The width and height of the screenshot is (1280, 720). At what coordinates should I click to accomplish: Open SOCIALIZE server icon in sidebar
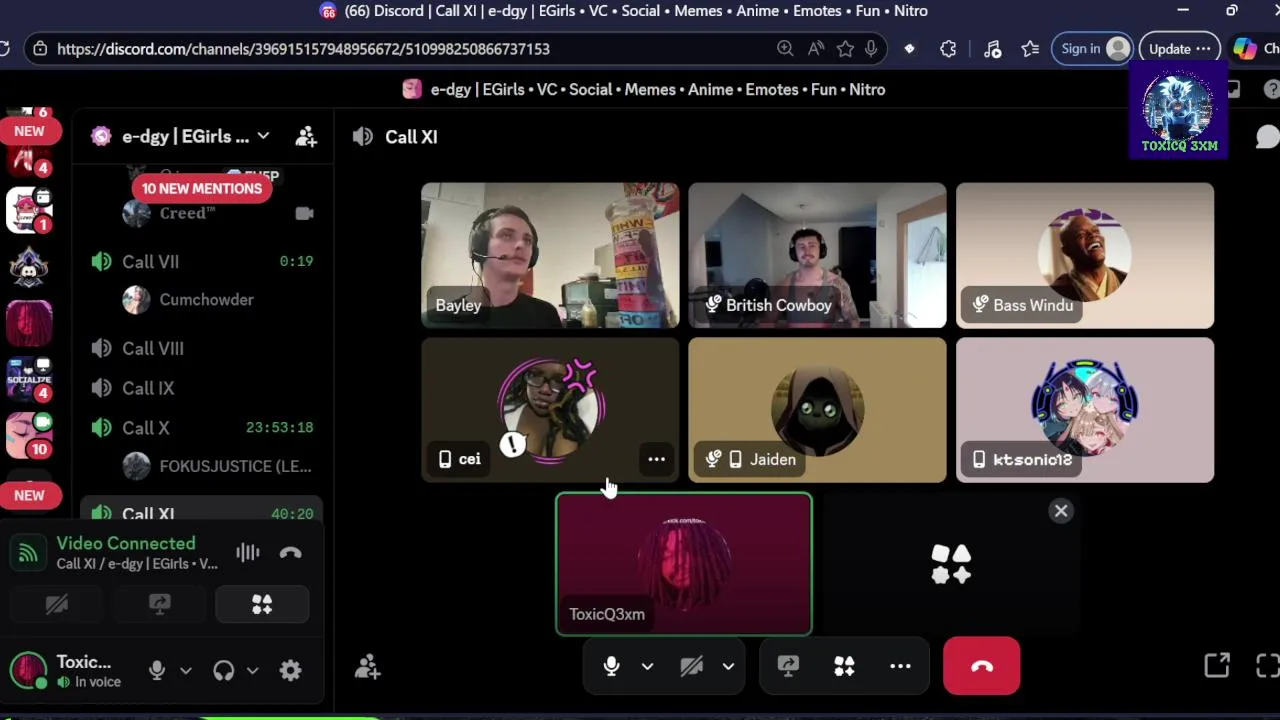point(29,378)
